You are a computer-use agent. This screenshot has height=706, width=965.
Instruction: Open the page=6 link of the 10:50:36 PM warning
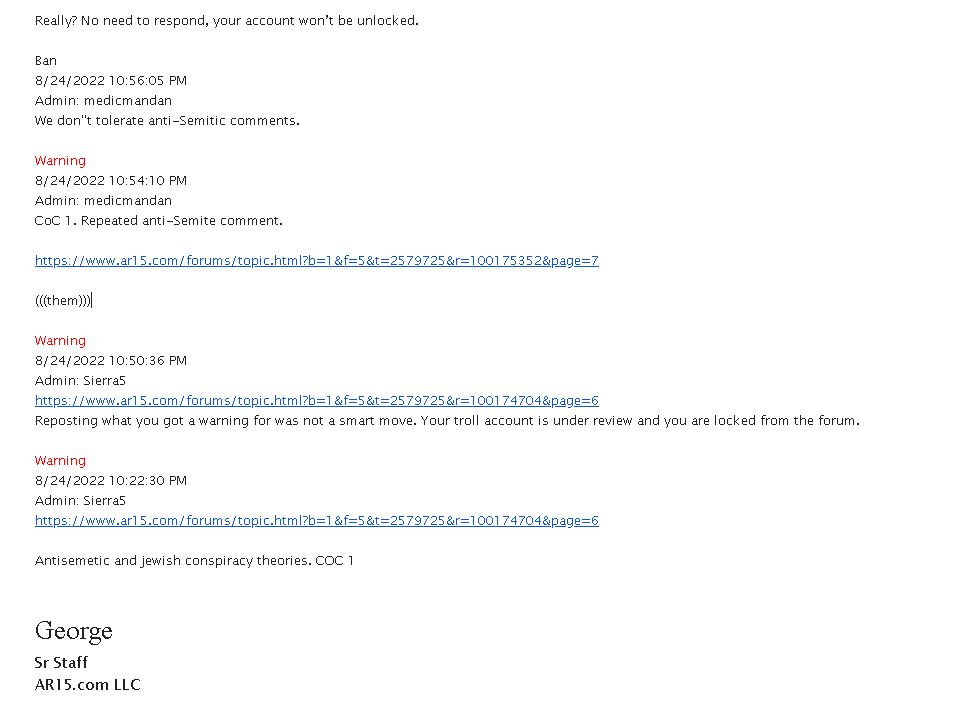pyautogui.click(x=316, y=400)
